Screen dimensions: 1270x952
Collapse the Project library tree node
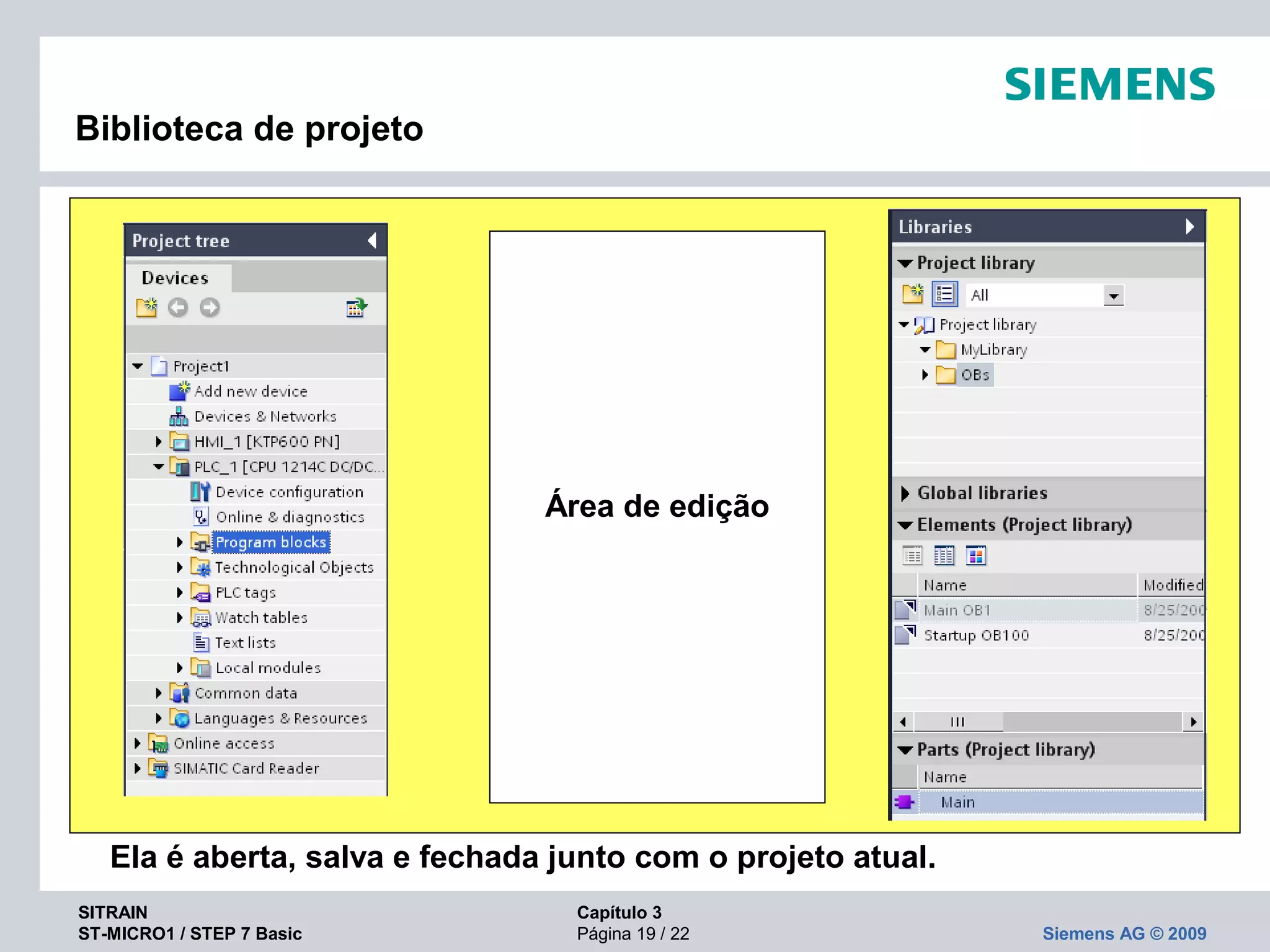(x=904, y=324)
